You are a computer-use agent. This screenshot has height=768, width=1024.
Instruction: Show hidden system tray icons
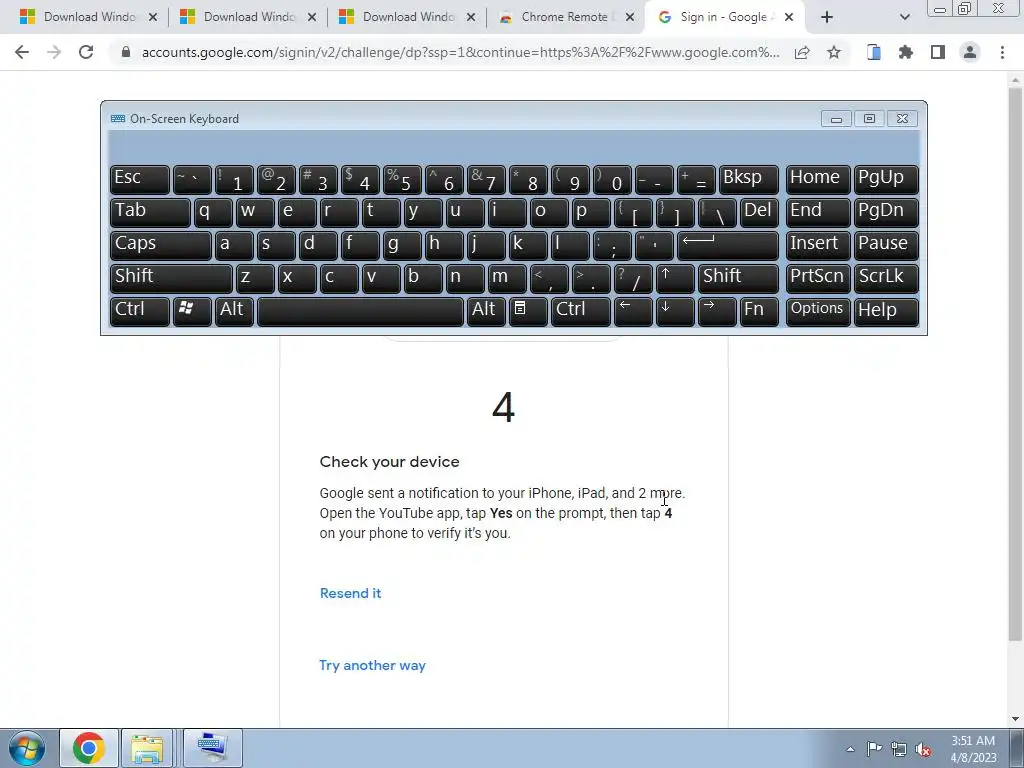point(850,750)
